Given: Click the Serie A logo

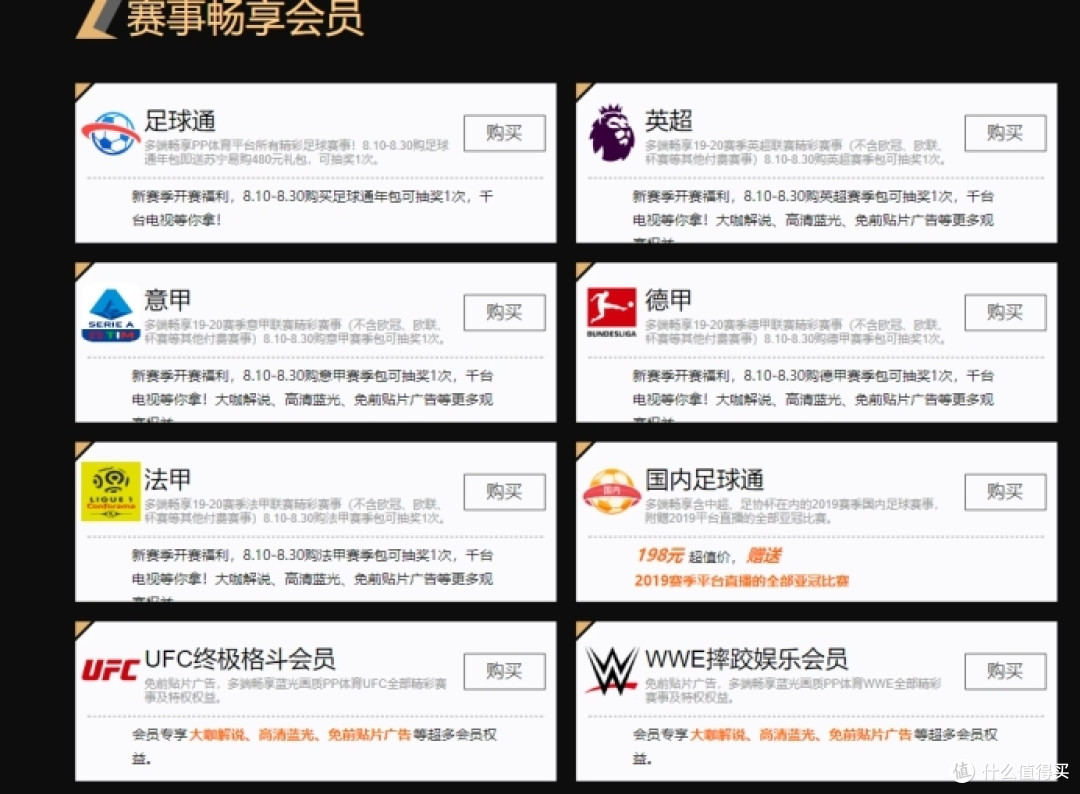Looking at the screenshot, I should click(x=111, y=315).
